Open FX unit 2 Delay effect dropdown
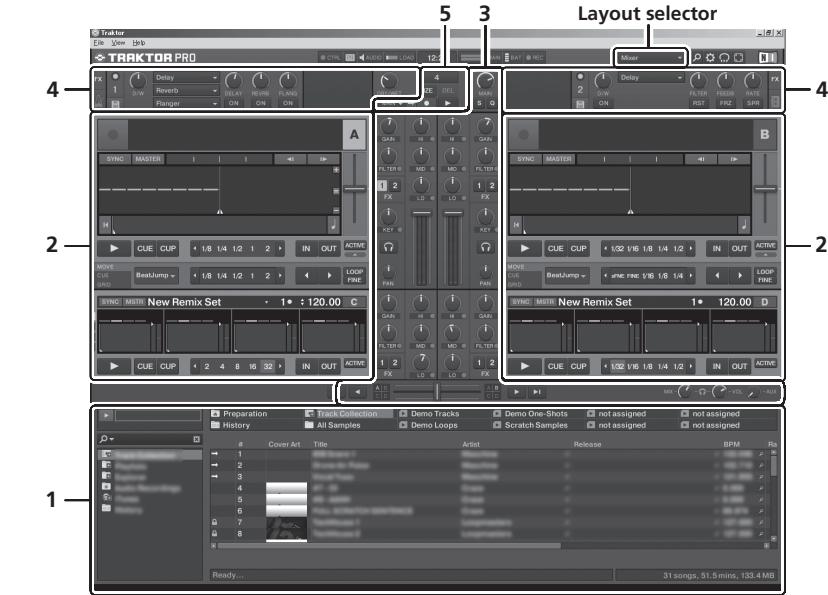 point(651,78)
